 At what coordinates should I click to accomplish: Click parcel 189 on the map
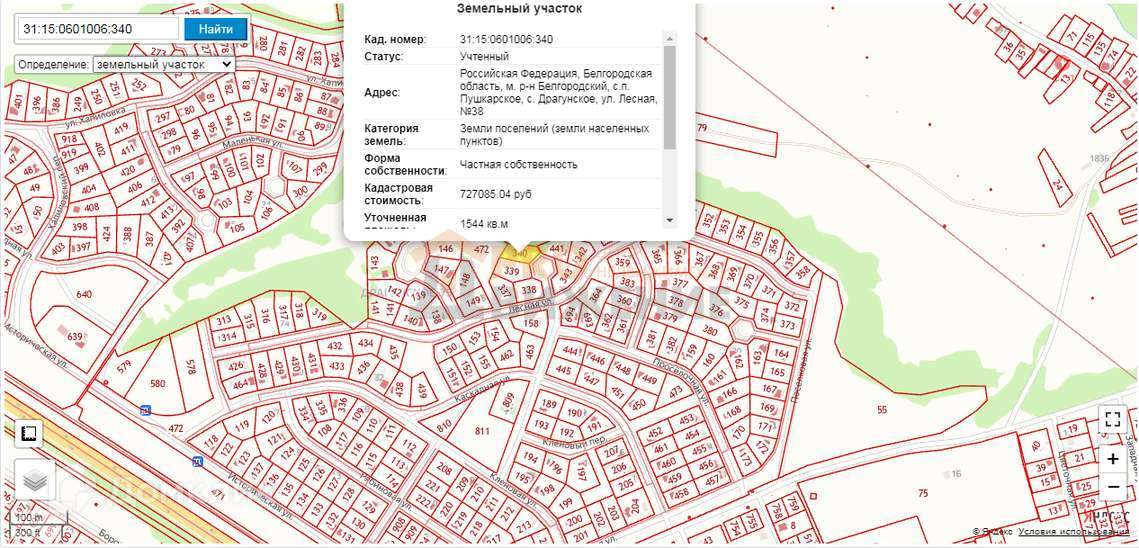pos(548,404)
